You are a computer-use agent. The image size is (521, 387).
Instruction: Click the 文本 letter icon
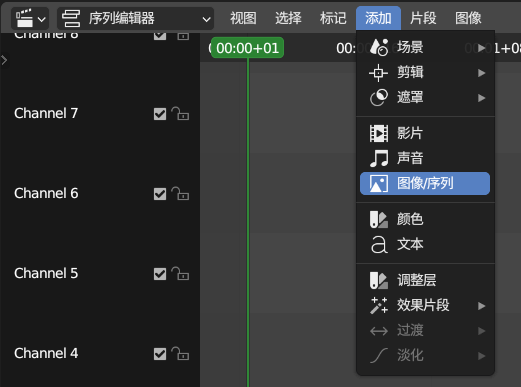(379, 244)
